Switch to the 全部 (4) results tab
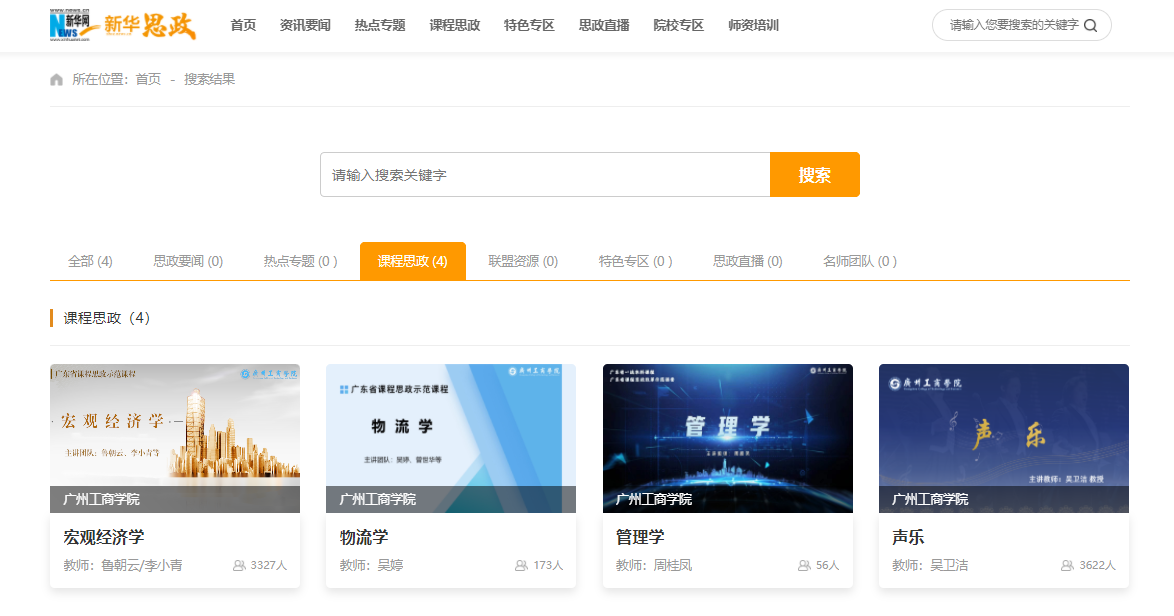The height and width of the screenshot is (616, 1174). pyautogui.click(x=90, y=261)
